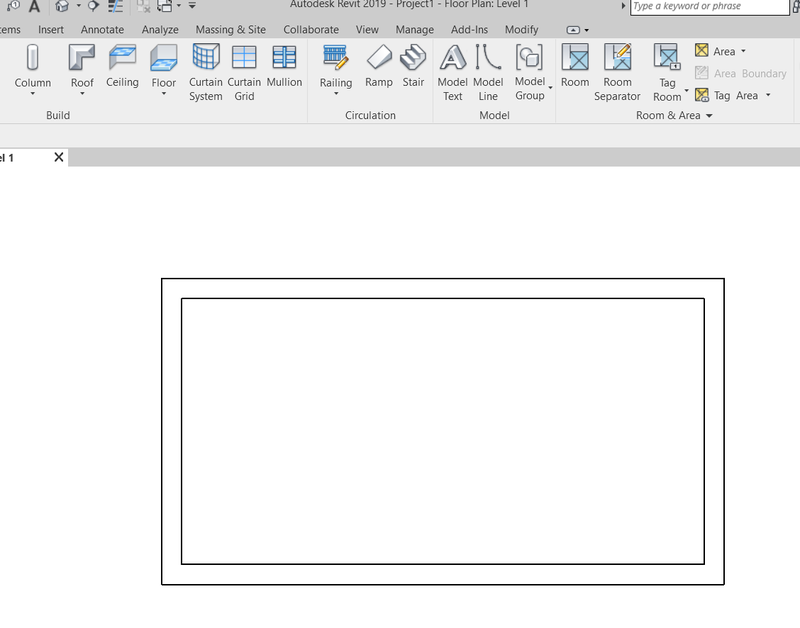
Task: Switch to the Annotate ribbon tab
Action: point(101,29)
